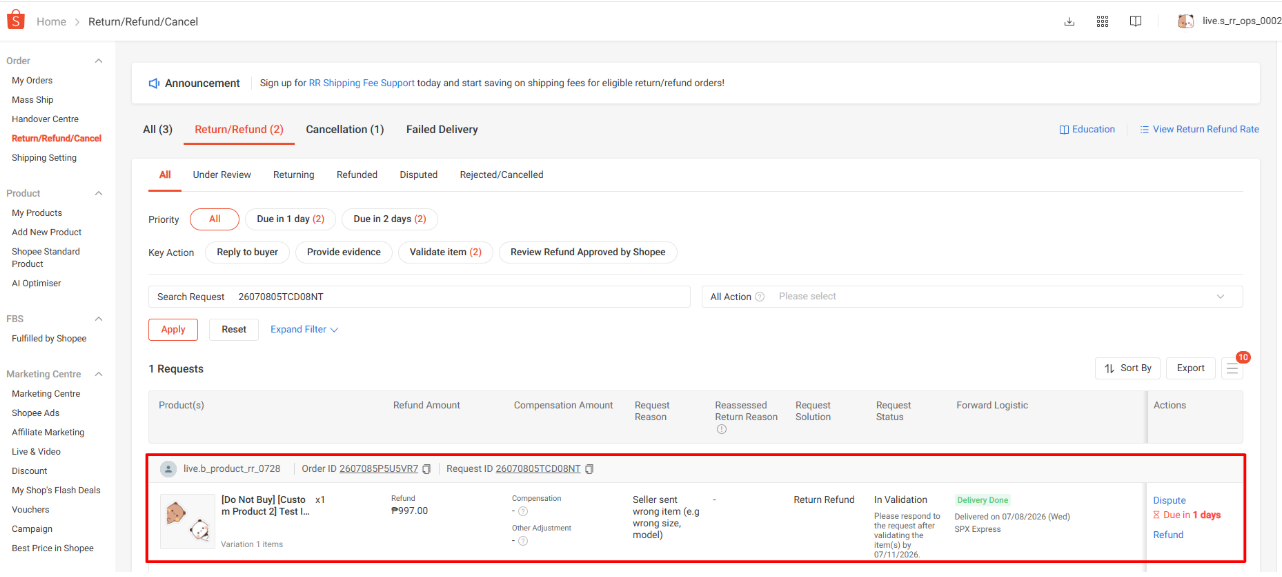Open Shopee Ads in sidebar
Image resolution: width=1282 pixels, height=577 pixels.
click(36, 413)
